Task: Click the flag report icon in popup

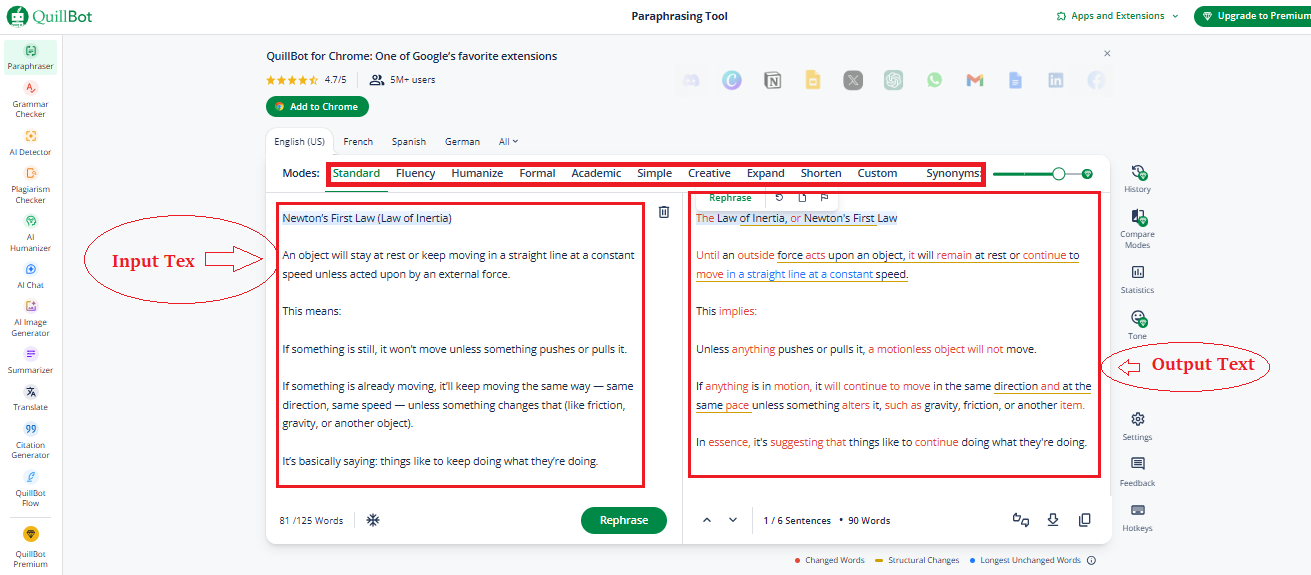Action: [x=824, y=198]
